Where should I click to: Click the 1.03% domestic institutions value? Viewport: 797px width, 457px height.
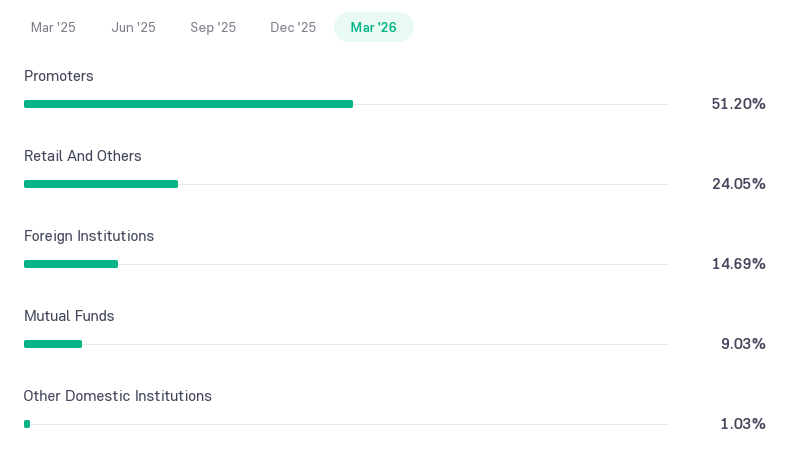click(743, 423)
